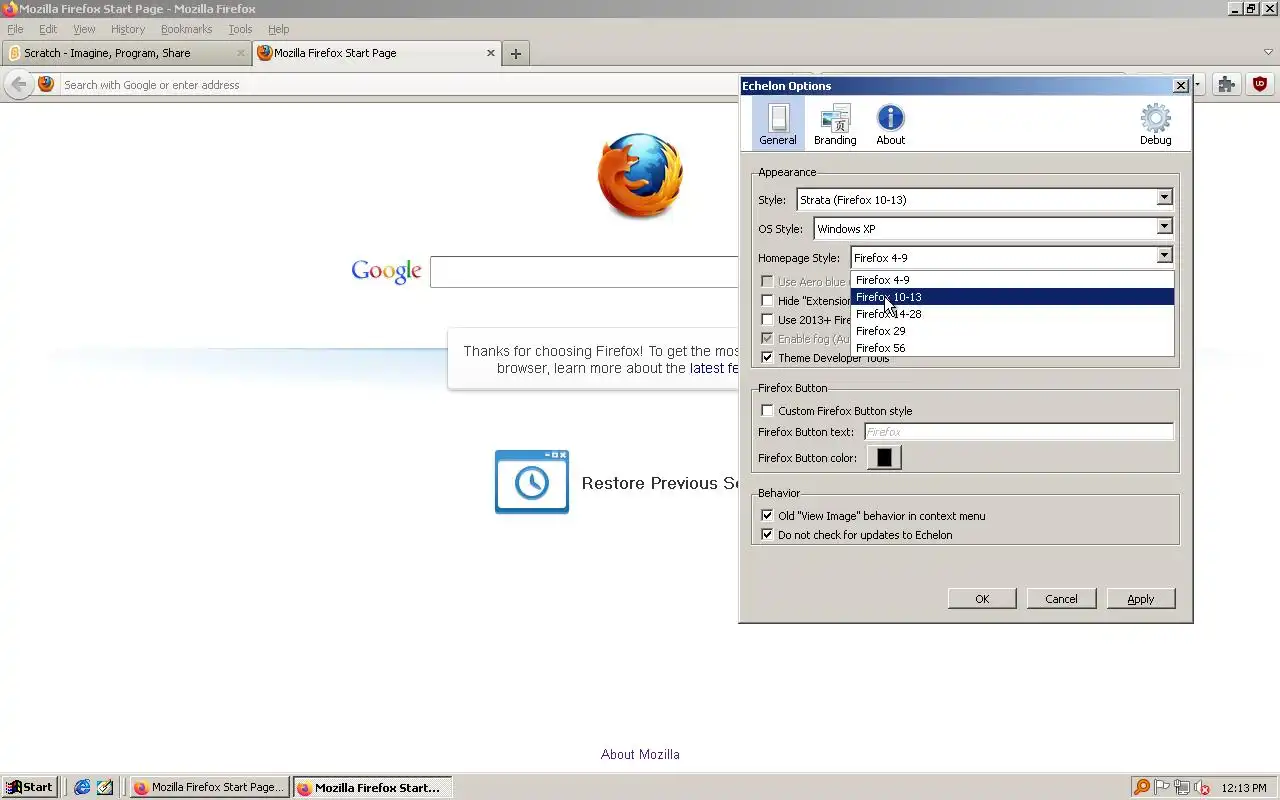1280x800 pixels.
Task: Open the Help menu
Action: (279, 29)
